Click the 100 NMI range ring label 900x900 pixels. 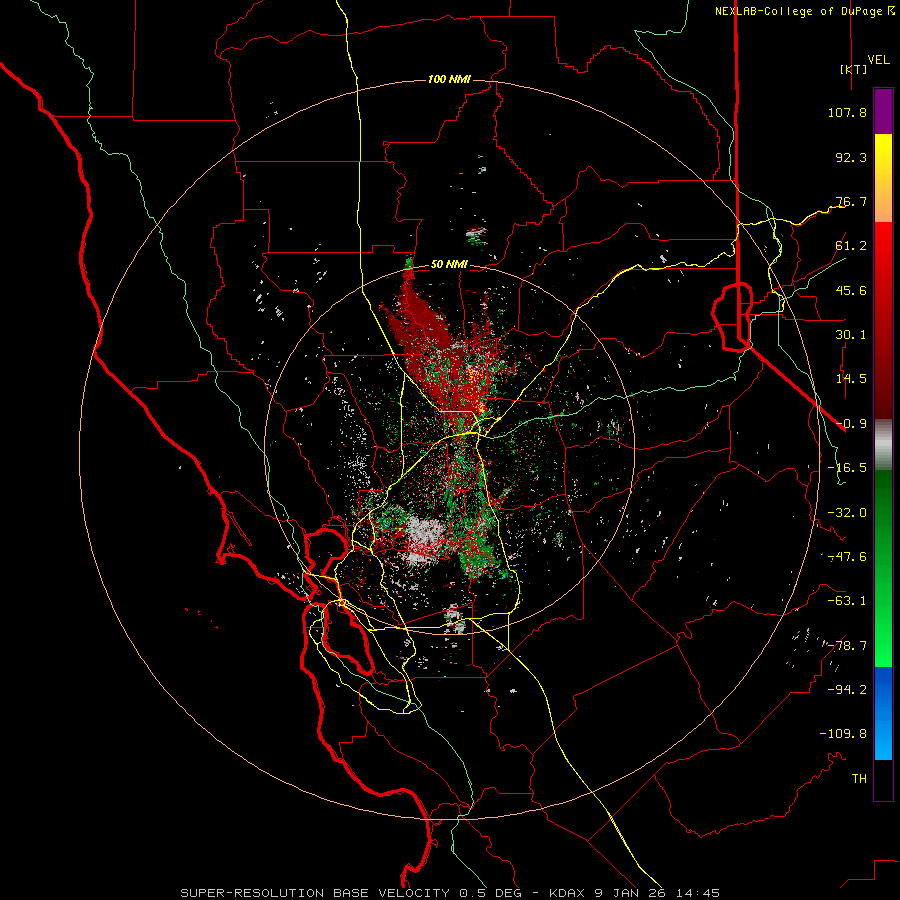[x=449, y=79]
